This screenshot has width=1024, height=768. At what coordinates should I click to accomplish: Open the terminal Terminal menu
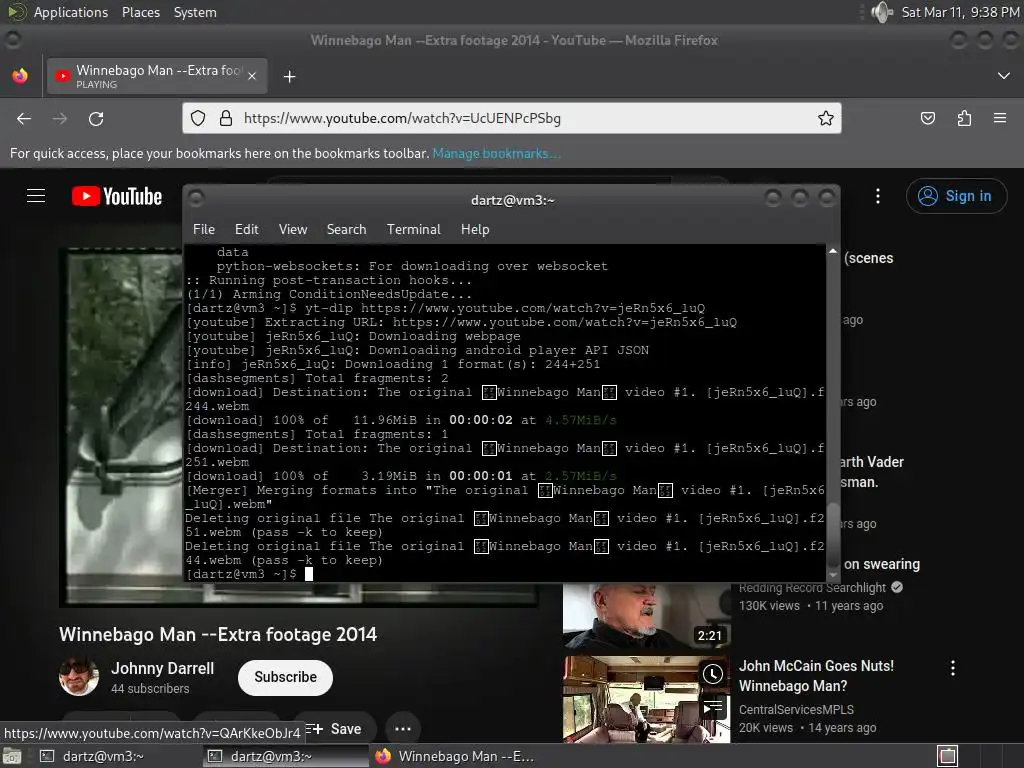pyautogui.click(x=413, y=229)
